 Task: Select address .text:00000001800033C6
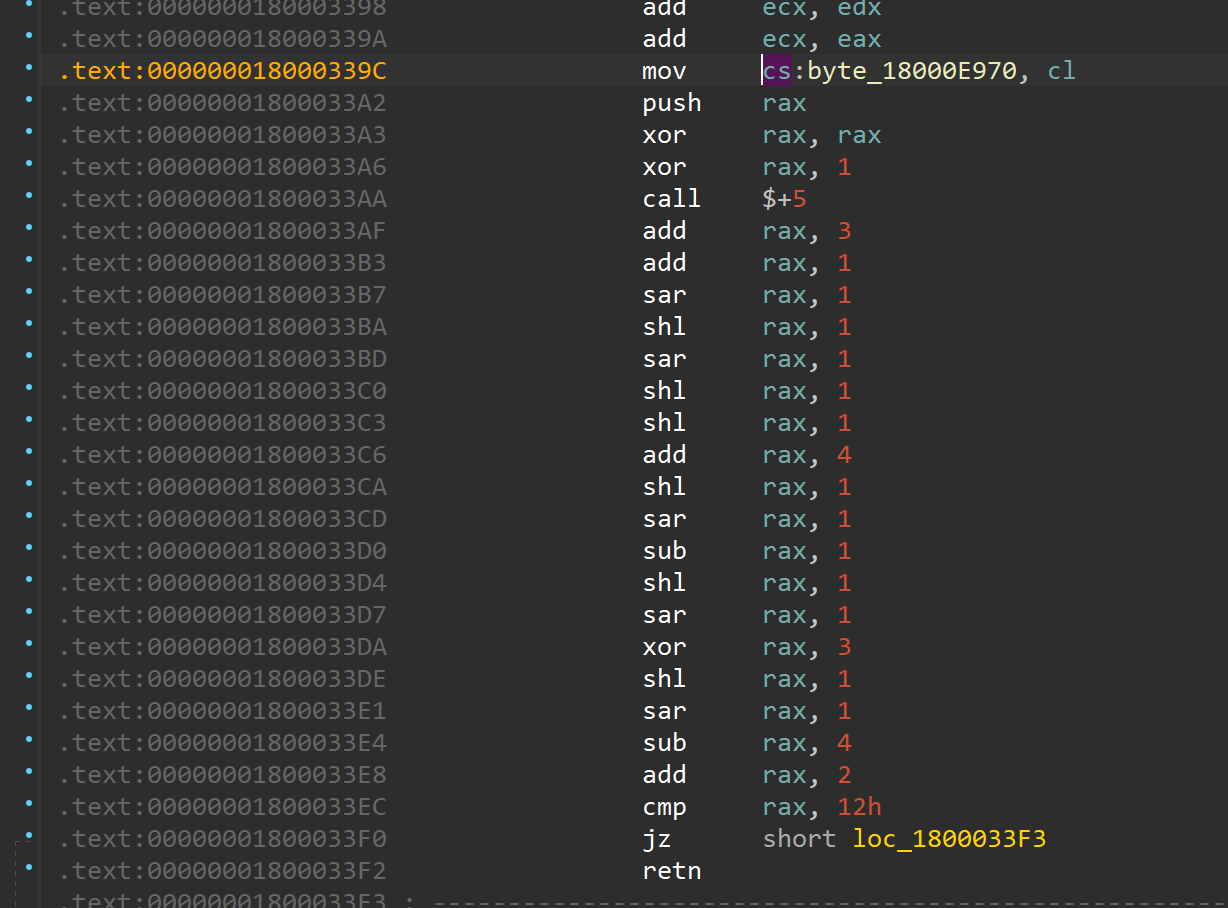223,455
